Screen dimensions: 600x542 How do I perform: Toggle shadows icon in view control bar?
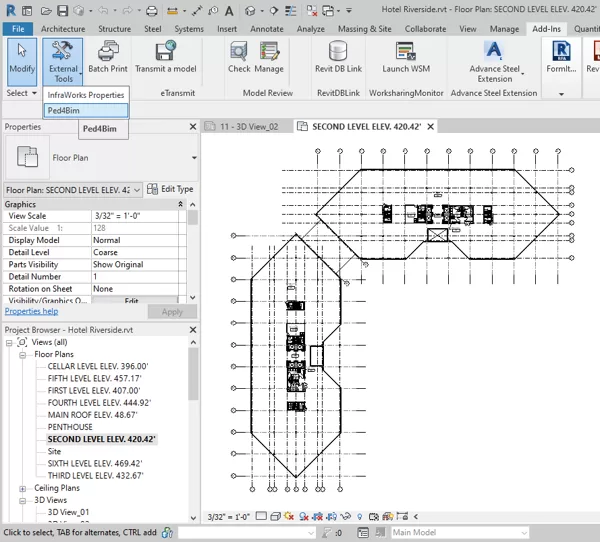[304, 517]
